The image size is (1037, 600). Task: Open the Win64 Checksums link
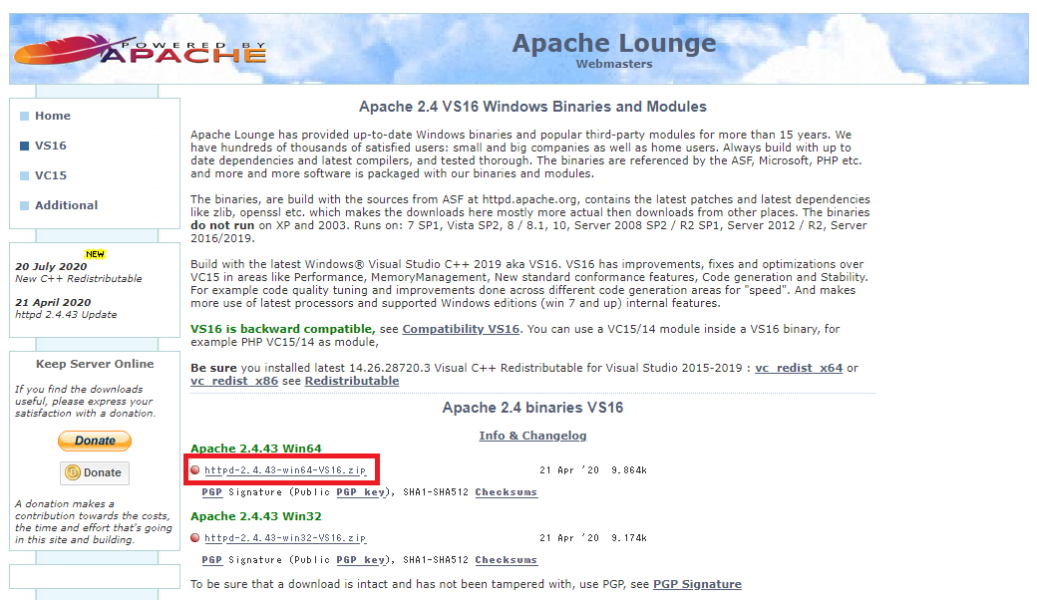pyautogui.click(x=506, y=492)
